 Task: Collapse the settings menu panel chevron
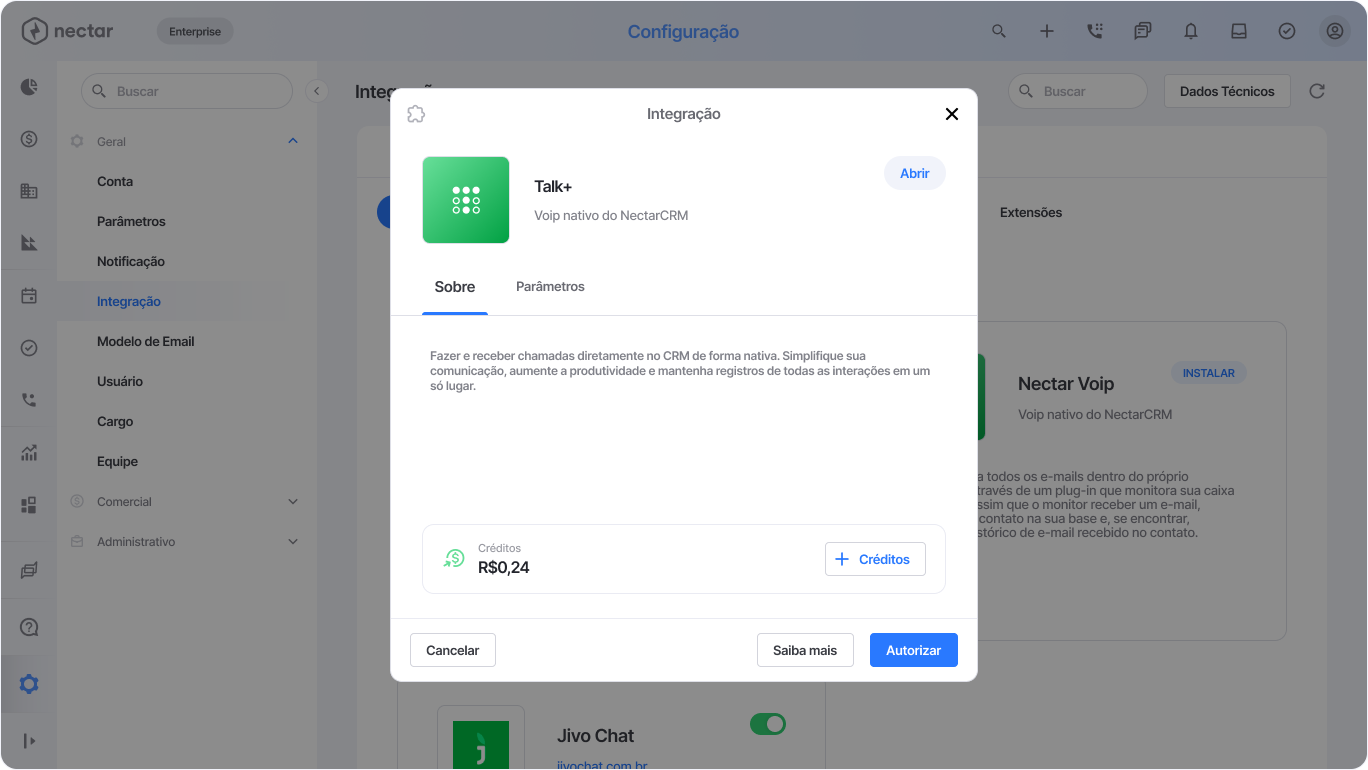317,91
